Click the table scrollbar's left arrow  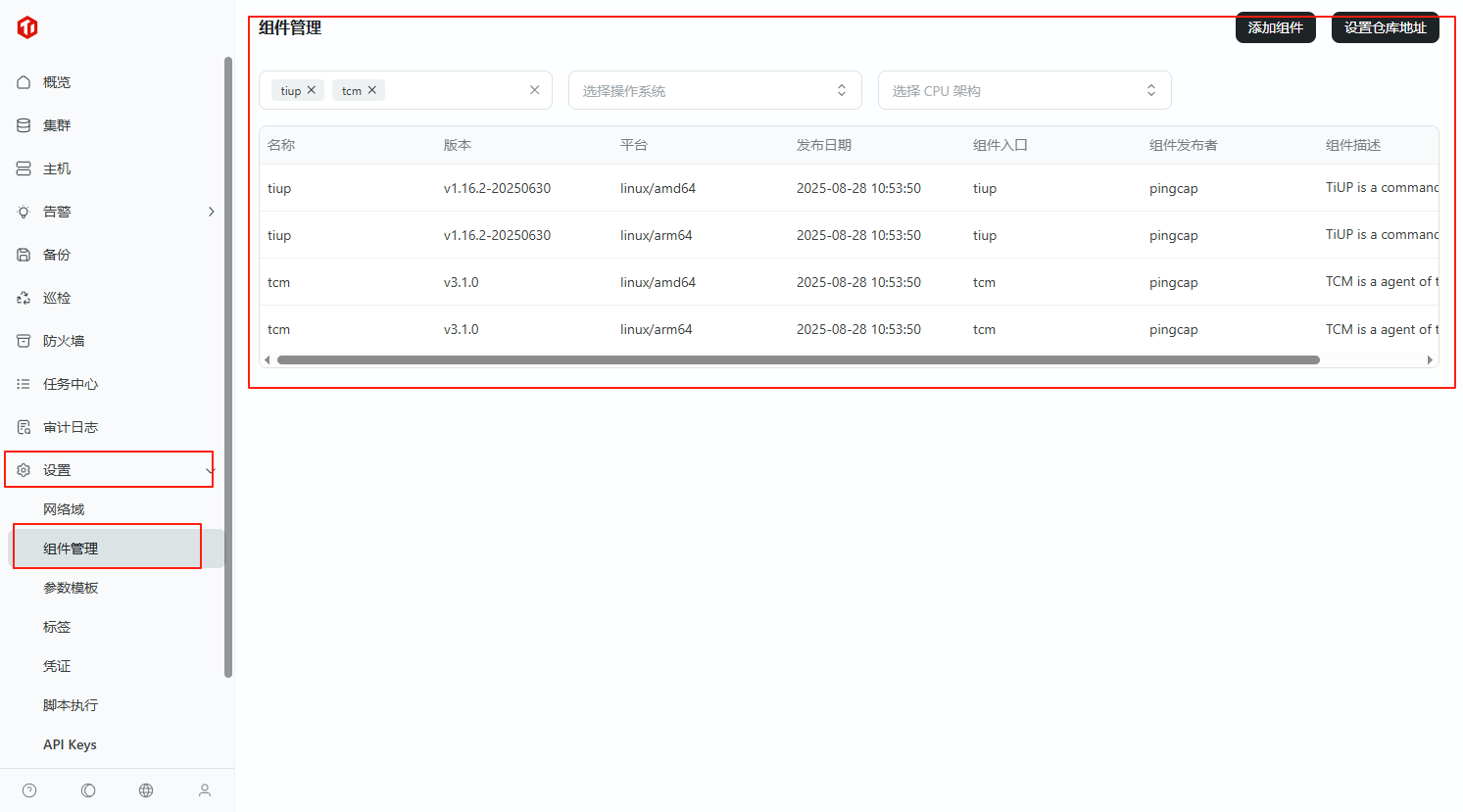(x=268, y=359)
